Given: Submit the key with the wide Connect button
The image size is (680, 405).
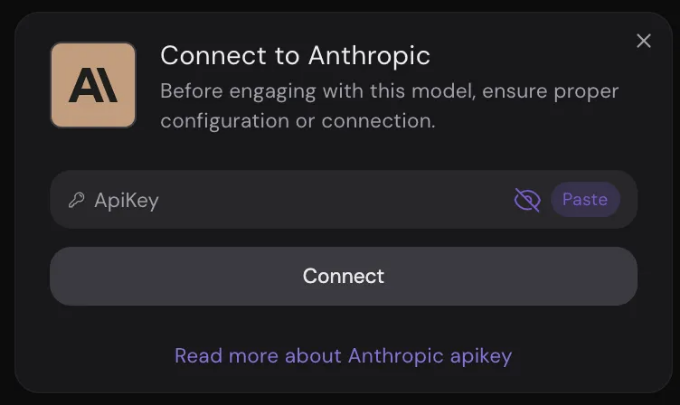Looking at the screenshot, I should (x=343, y=276).
